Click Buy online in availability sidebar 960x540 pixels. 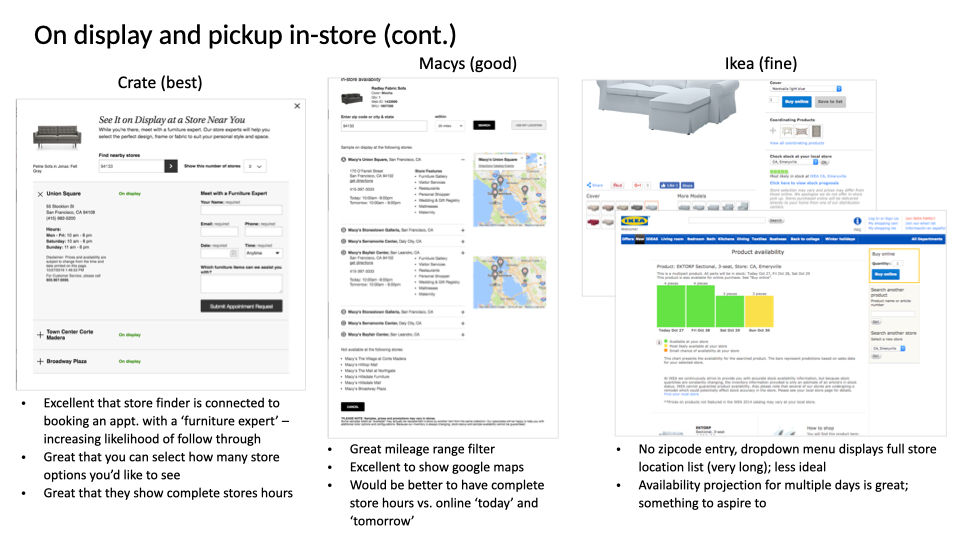[886, 274]
